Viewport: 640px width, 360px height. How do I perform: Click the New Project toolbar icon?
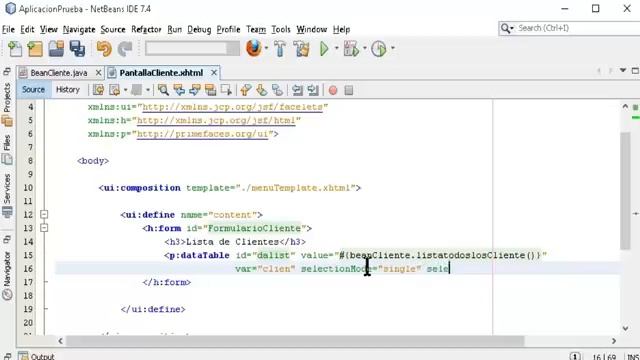coord(35,49)
